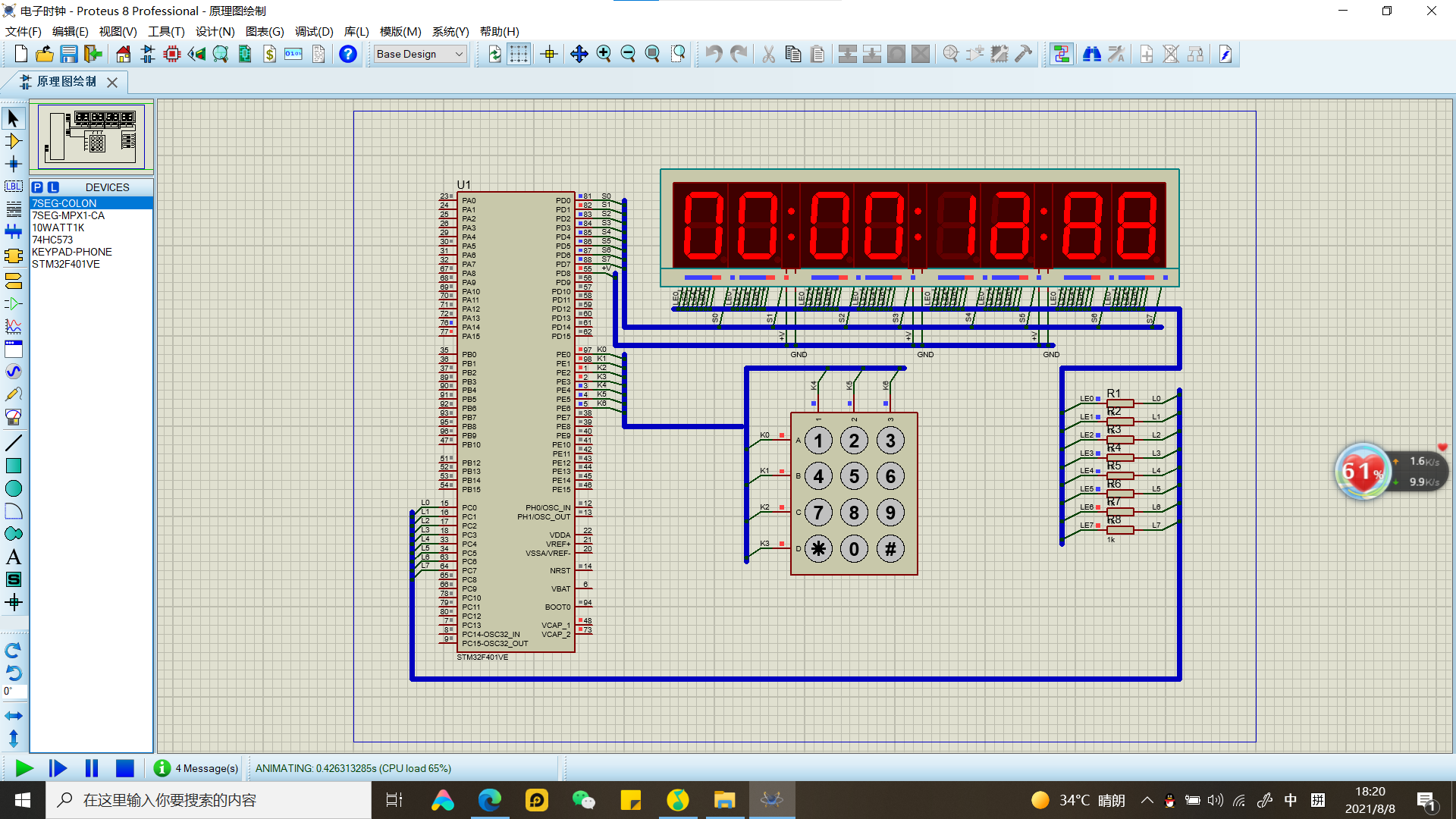Select the Selection Mode arrow tool
This screenshot has height=819, width=1456.
tap(13, 118)
